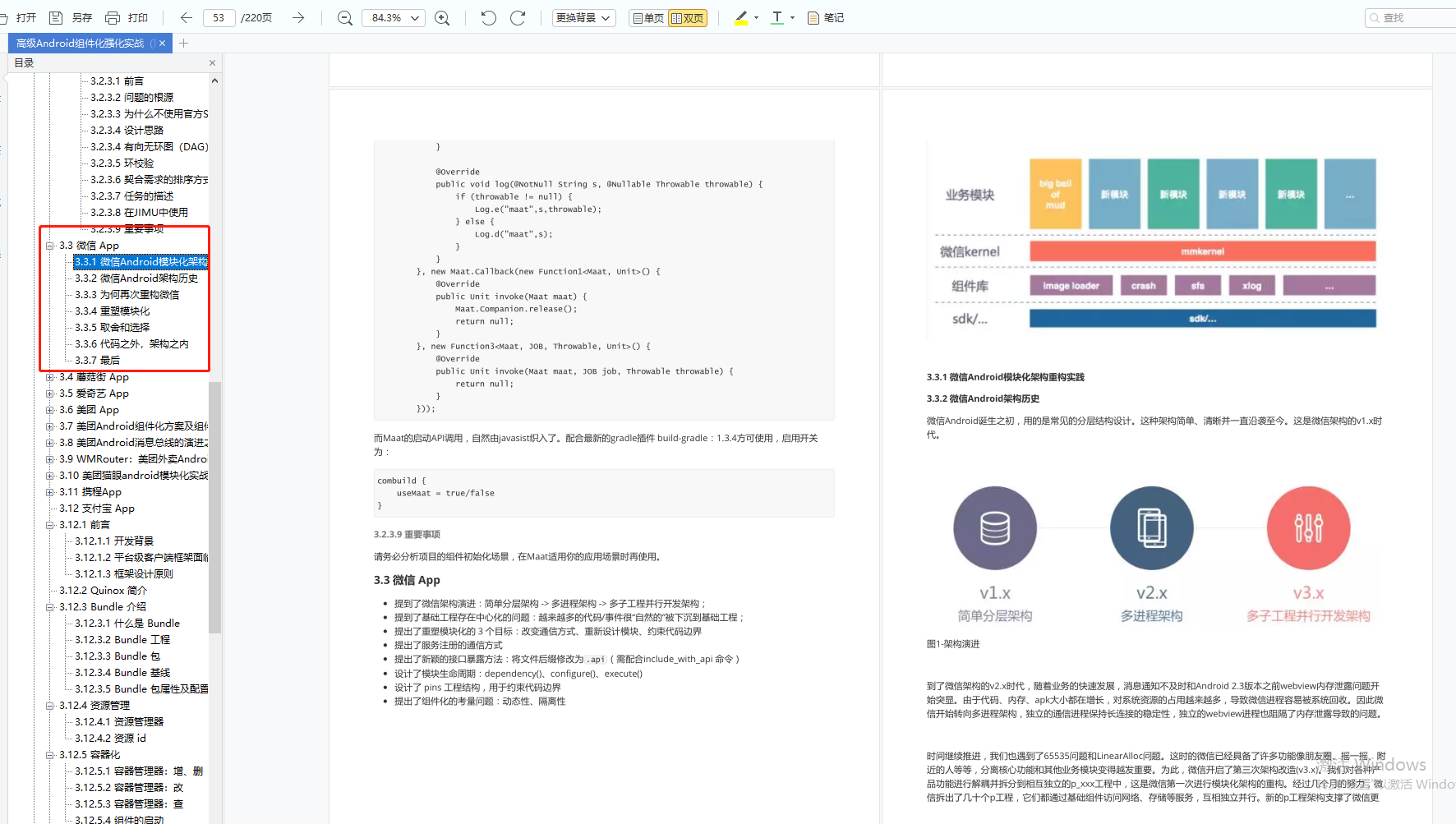Rotate the page clockwise

(x=518, y=17)
